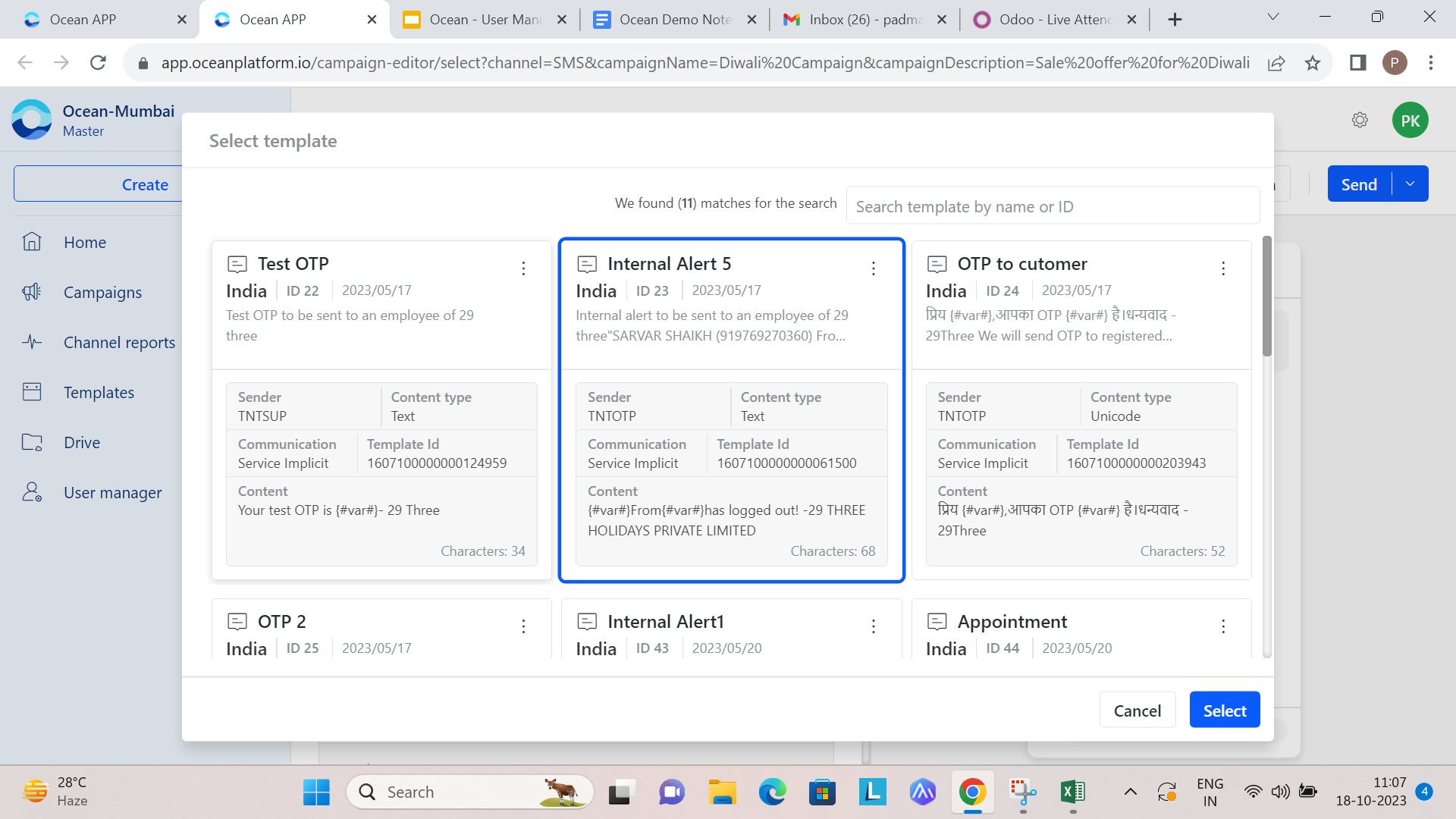Image resolution: width=1456 pixels, height=819 pixels.
Task: Open a new browser tab
Action: [1175, 20]
